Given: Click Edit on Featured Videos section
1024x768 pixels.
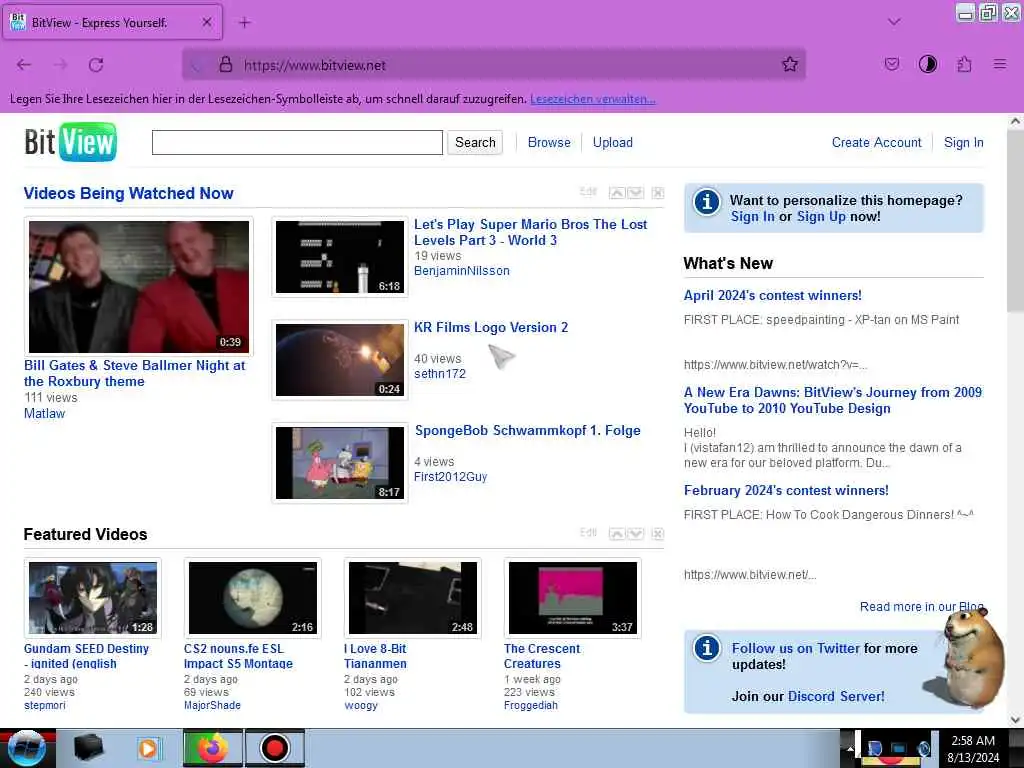Looking at the screenshot, I should (588, 532).
